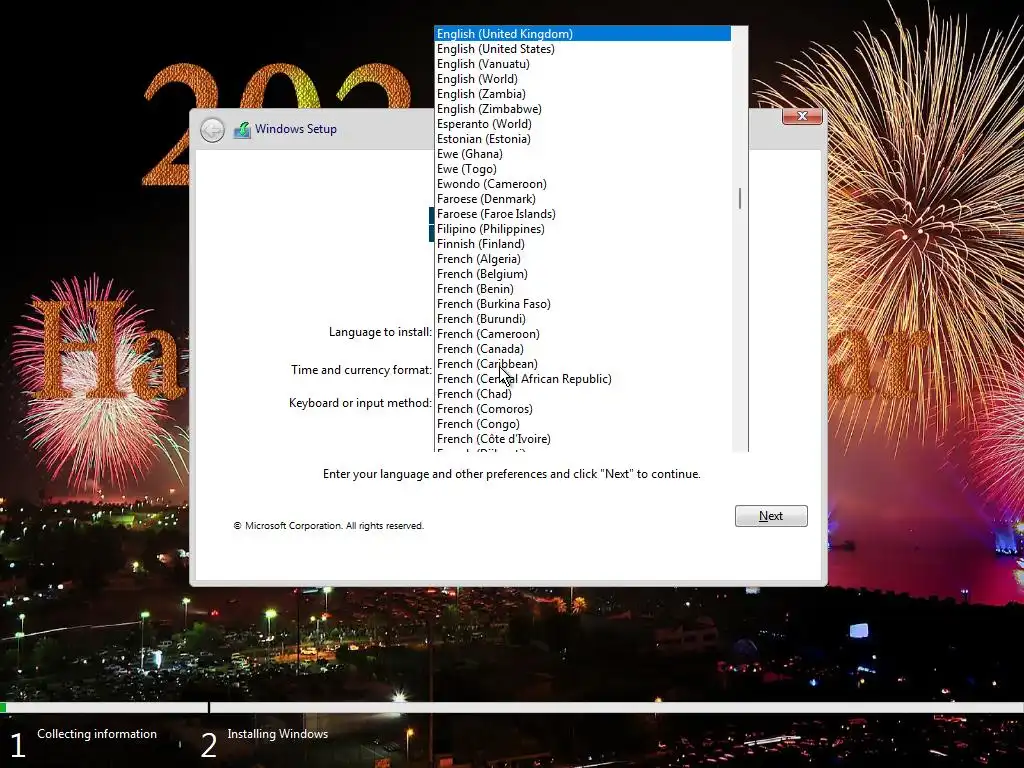The width and height of the screenshot is (1024, 768).
Task: Pick French (Burundi) entry
Action: (x=583, y=319)
